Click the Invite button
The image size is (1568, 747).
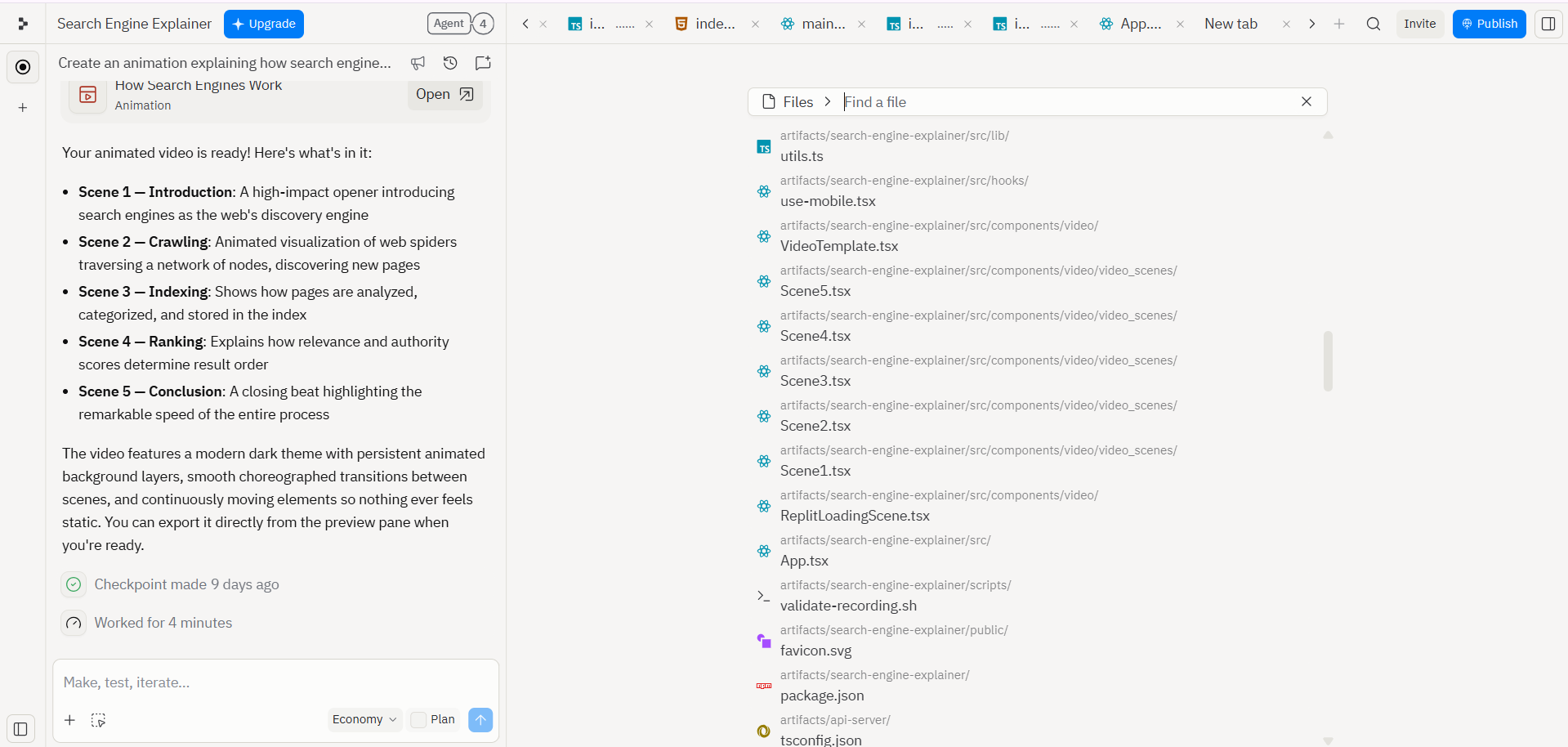tap(1419, 24)
